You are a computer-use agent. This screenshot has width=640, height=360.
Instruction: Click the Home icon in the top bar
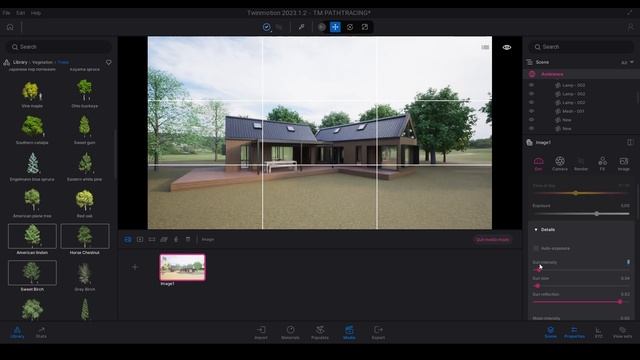tap(10, 27)
